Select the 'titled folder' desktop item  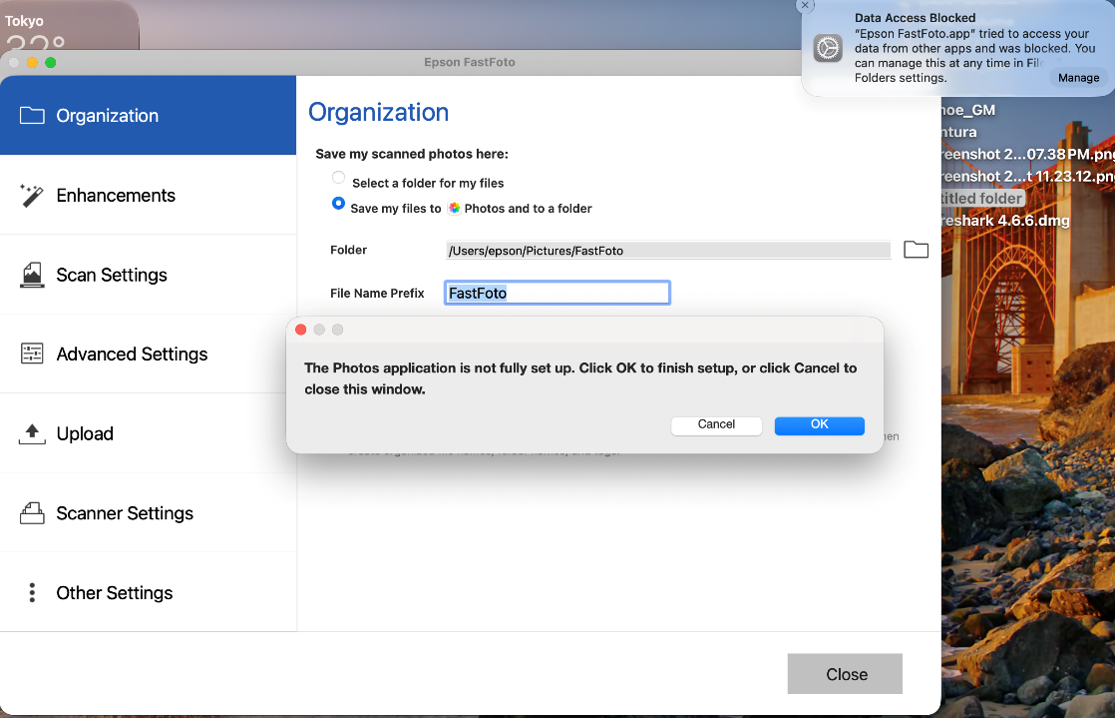[983, 198]
